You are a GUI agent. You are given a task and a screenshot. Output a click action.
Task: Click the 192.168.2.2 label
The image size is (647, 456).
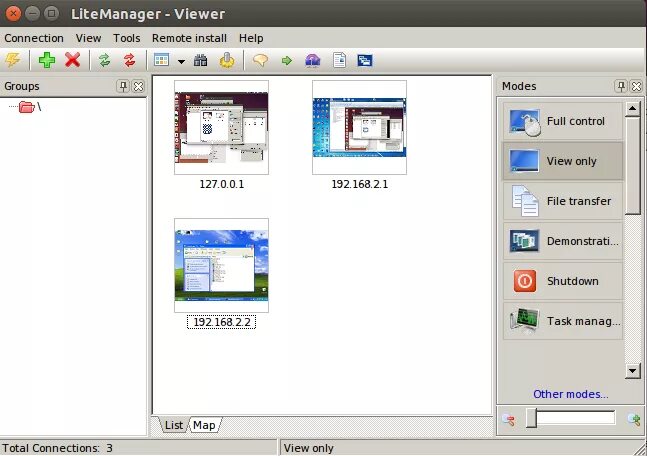pyautogui.click(x=222, y=322)
